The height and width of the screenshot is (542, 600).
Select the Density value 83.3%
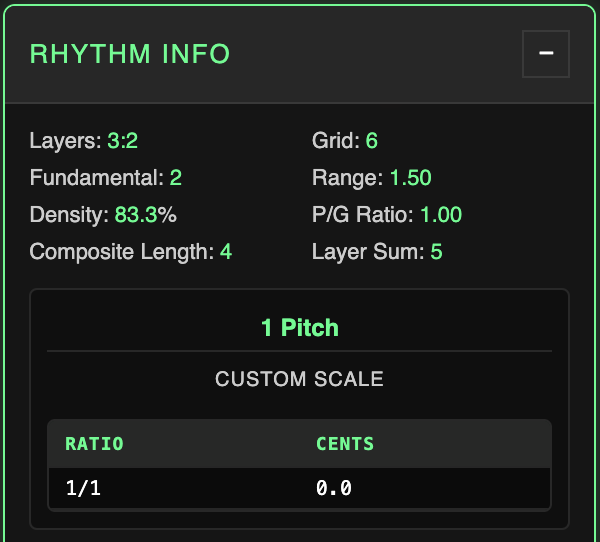click(x=146, y=214)
